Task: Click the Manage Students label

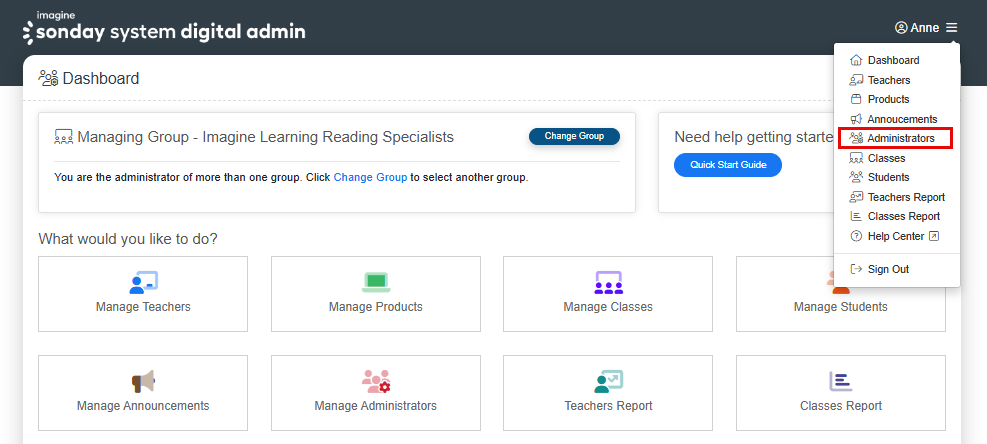Action: point(841,307)
